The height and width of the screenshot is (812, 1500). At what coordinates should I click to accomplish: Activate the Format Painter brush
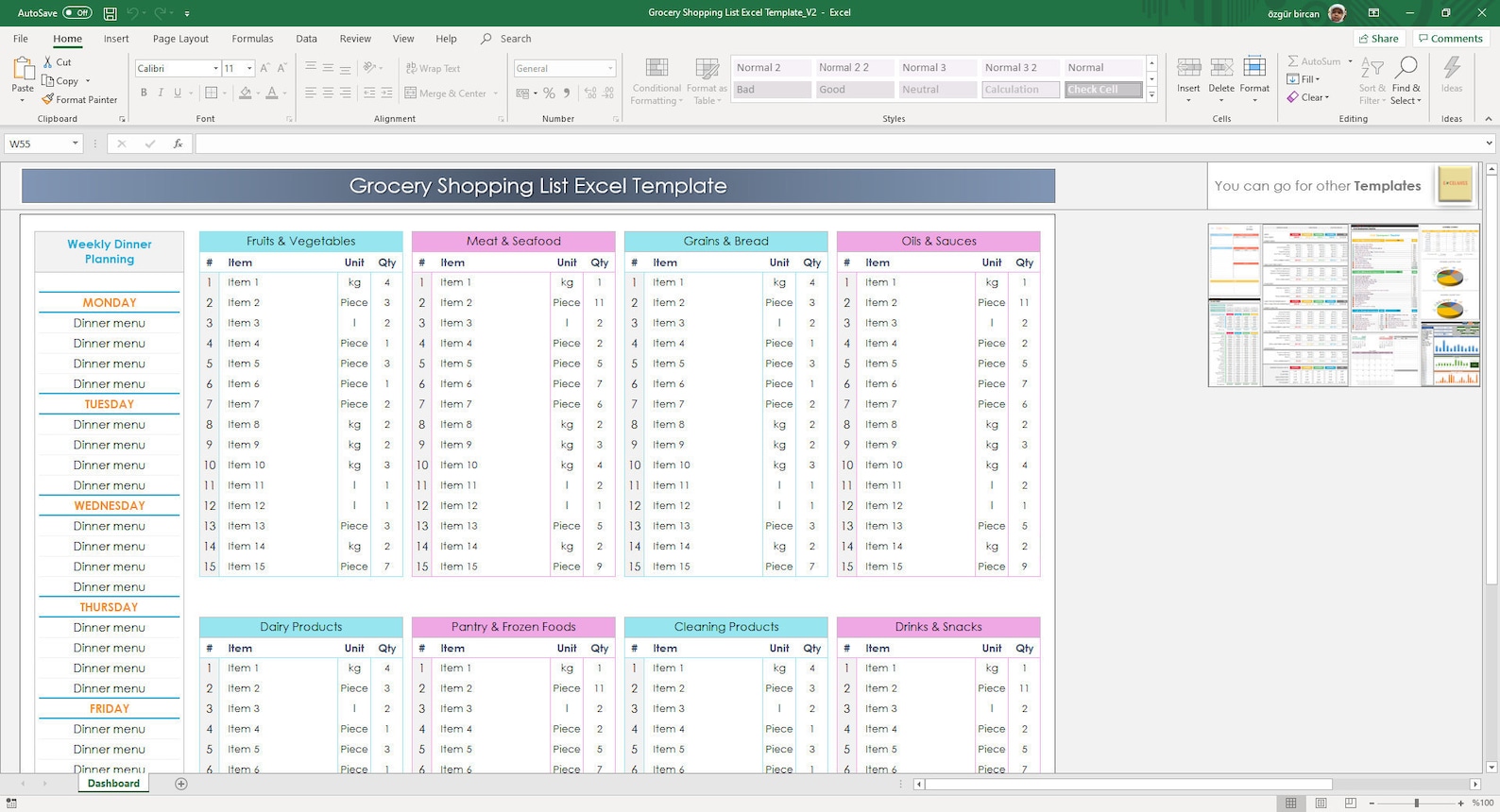point(47,99)
